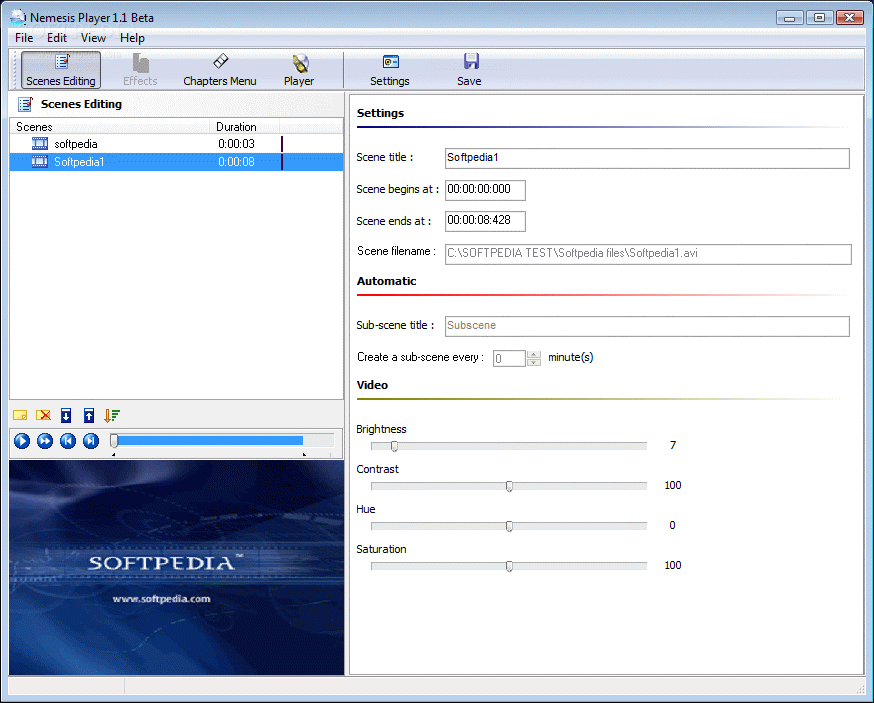Open the Help menu
The image size is (874, 703).
132,38
